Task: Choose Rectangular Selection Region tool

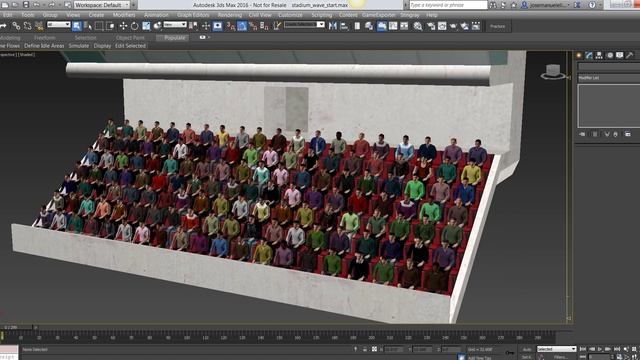Action: (99, 26)
